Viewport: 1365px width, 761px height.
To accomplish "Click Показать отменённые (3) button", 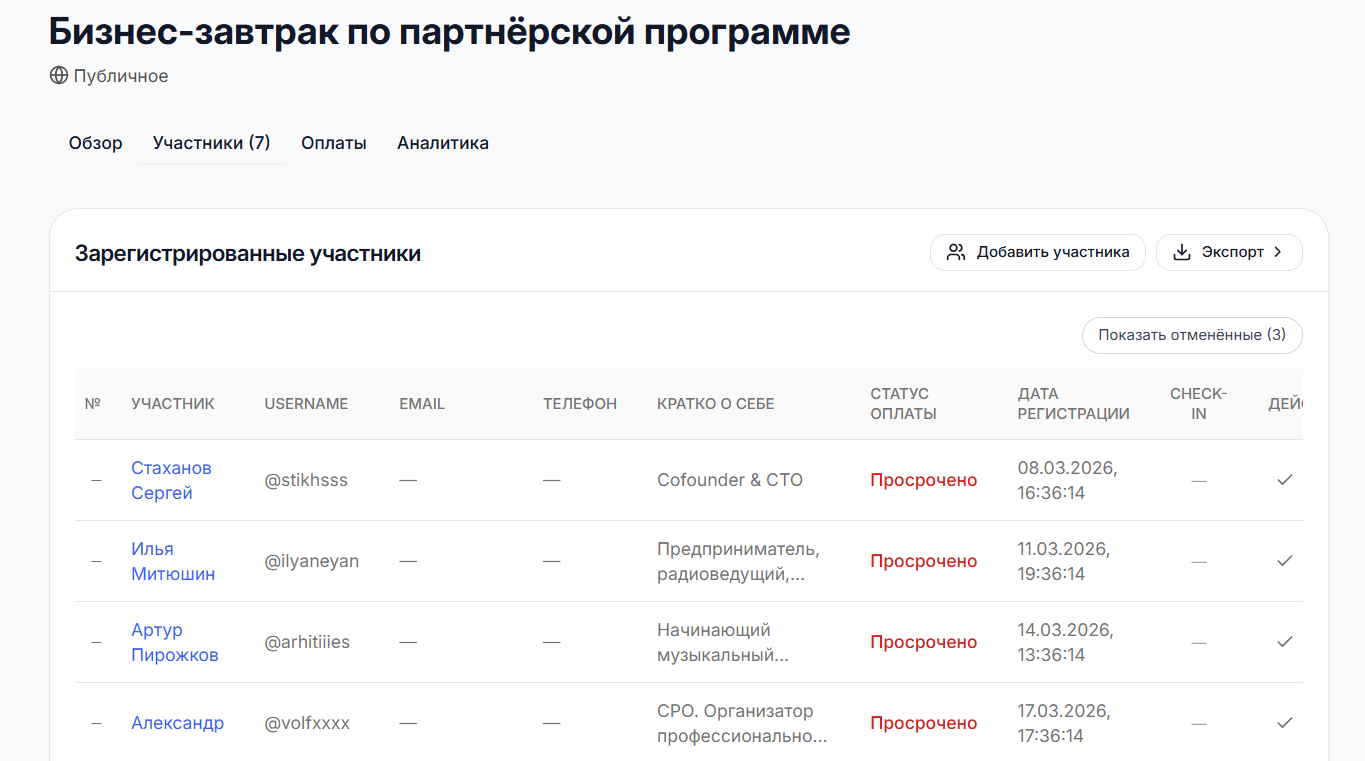I will coord(1192,335).
